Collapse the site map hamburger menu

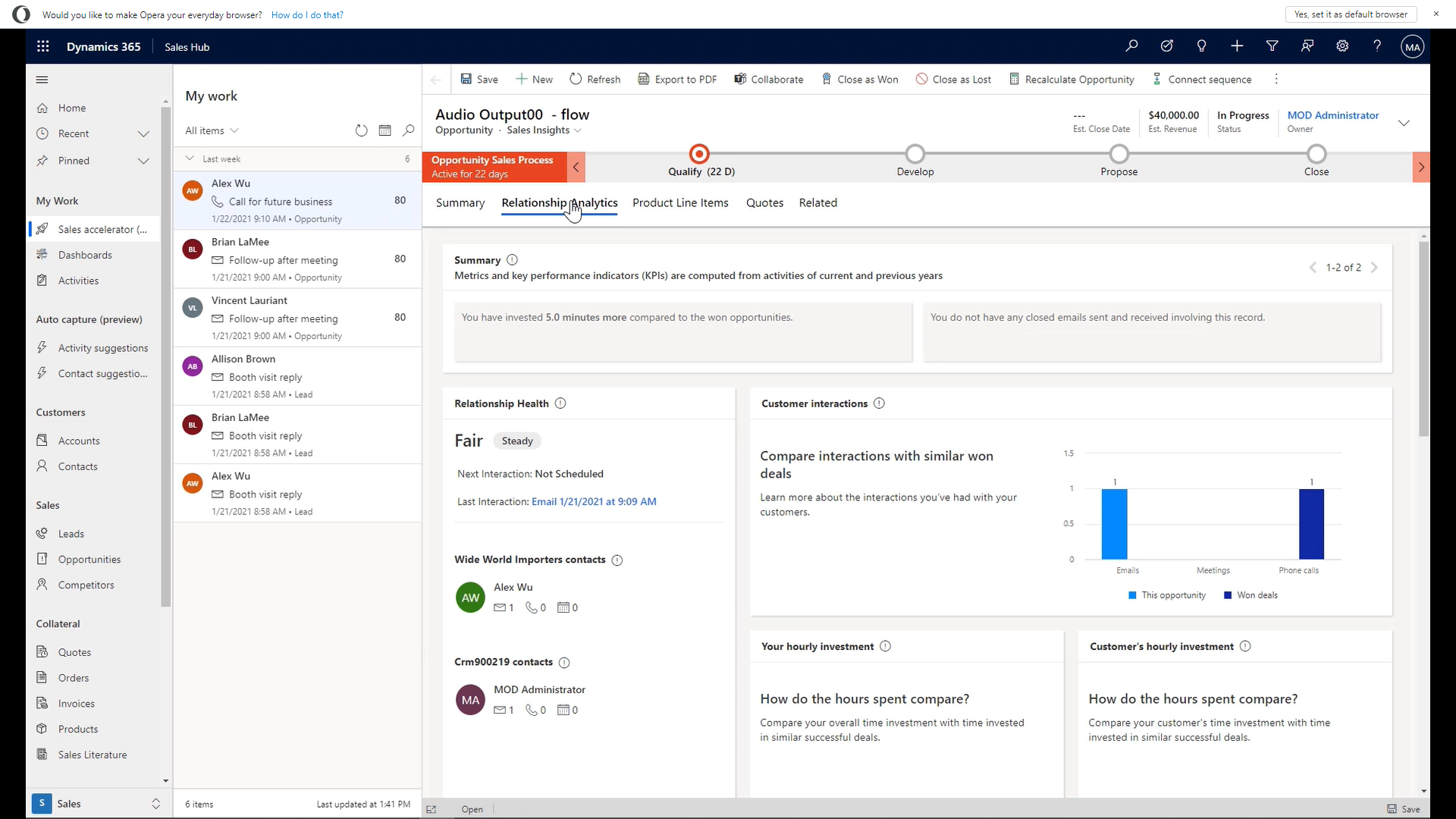click(42, 80)
